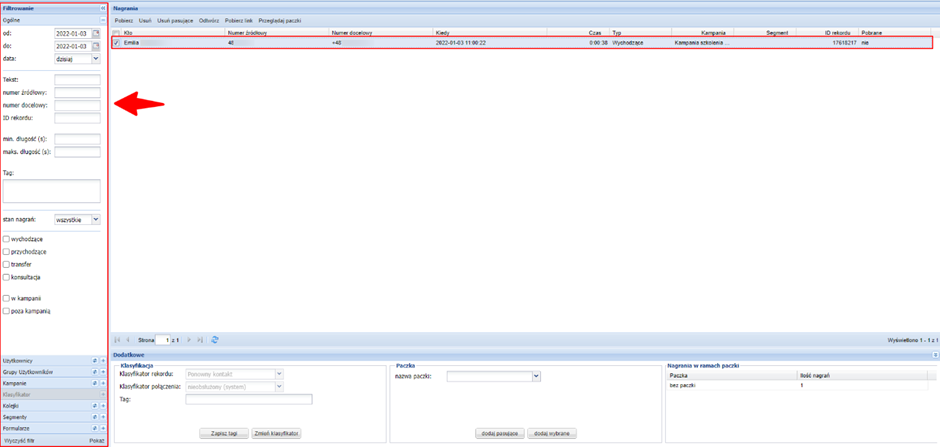
Task: Sort by the Kampania column header
Action: coord(703,32)
